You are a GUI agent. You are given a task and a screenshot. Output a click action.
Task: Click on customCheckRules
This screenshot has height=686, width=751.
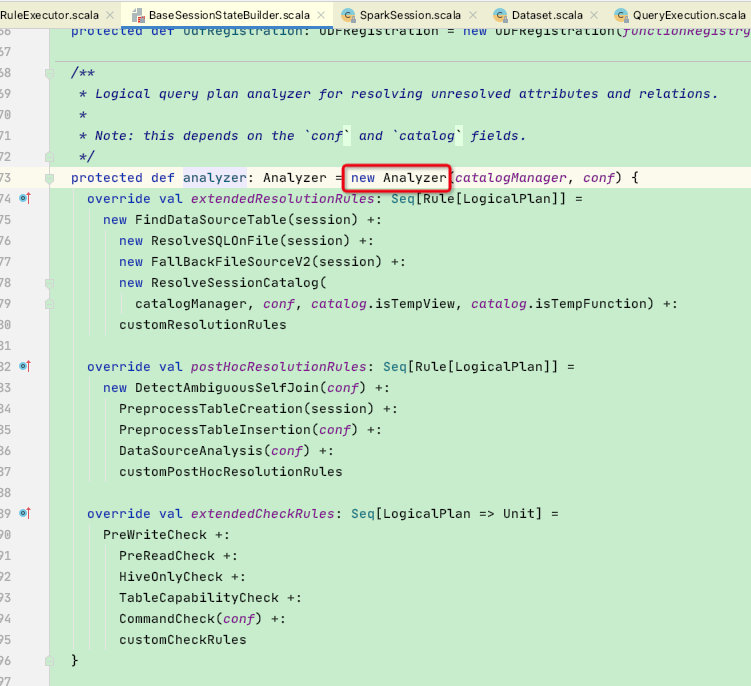pos(182,640)
